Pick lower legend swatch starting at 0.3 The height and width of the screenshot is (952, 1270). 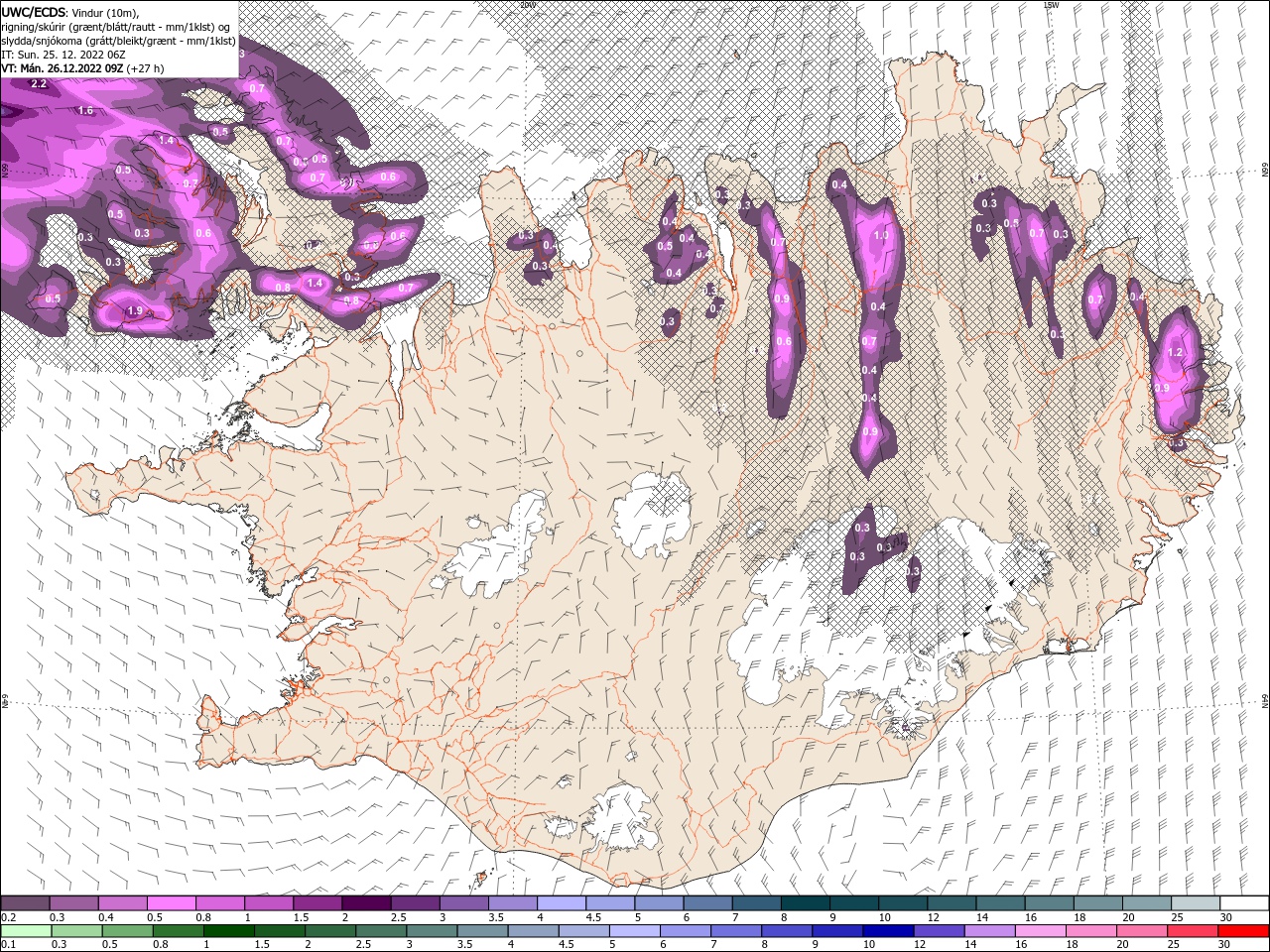[75, 931]
